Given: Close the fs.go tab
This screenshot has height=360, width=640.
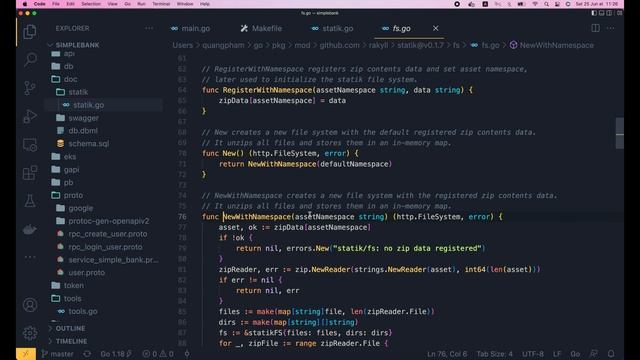Looking at the screenshot, I should tap(436, 28).
